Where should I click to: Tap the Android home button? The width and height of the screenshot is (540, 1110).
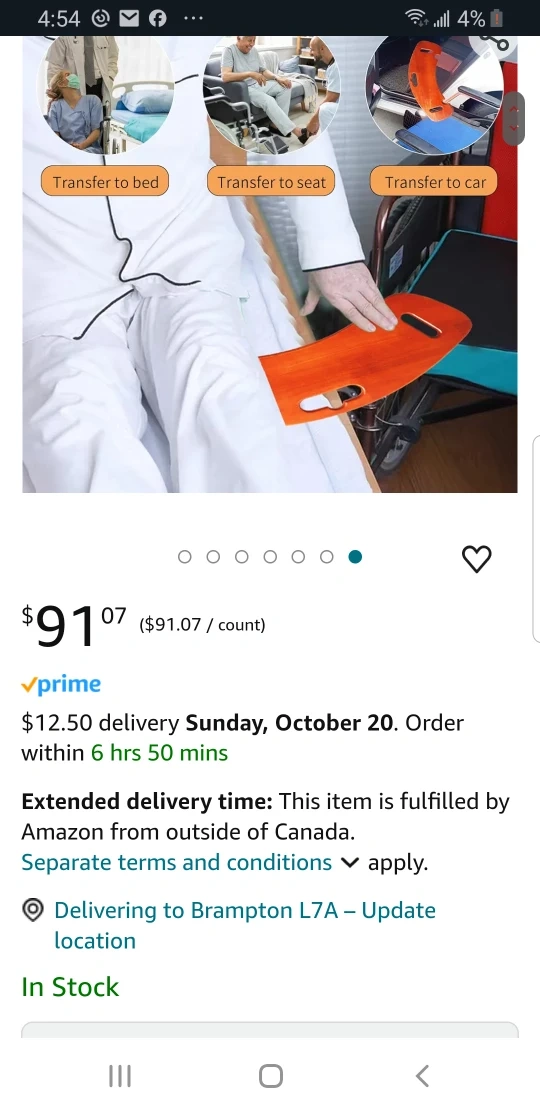coord(270,1076)
